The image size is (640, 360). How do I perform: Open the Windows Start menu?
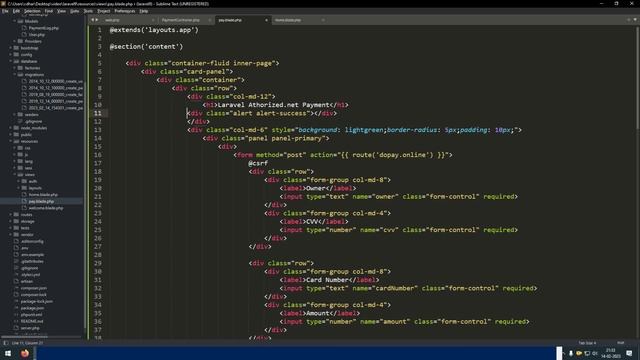coord(8,353)
